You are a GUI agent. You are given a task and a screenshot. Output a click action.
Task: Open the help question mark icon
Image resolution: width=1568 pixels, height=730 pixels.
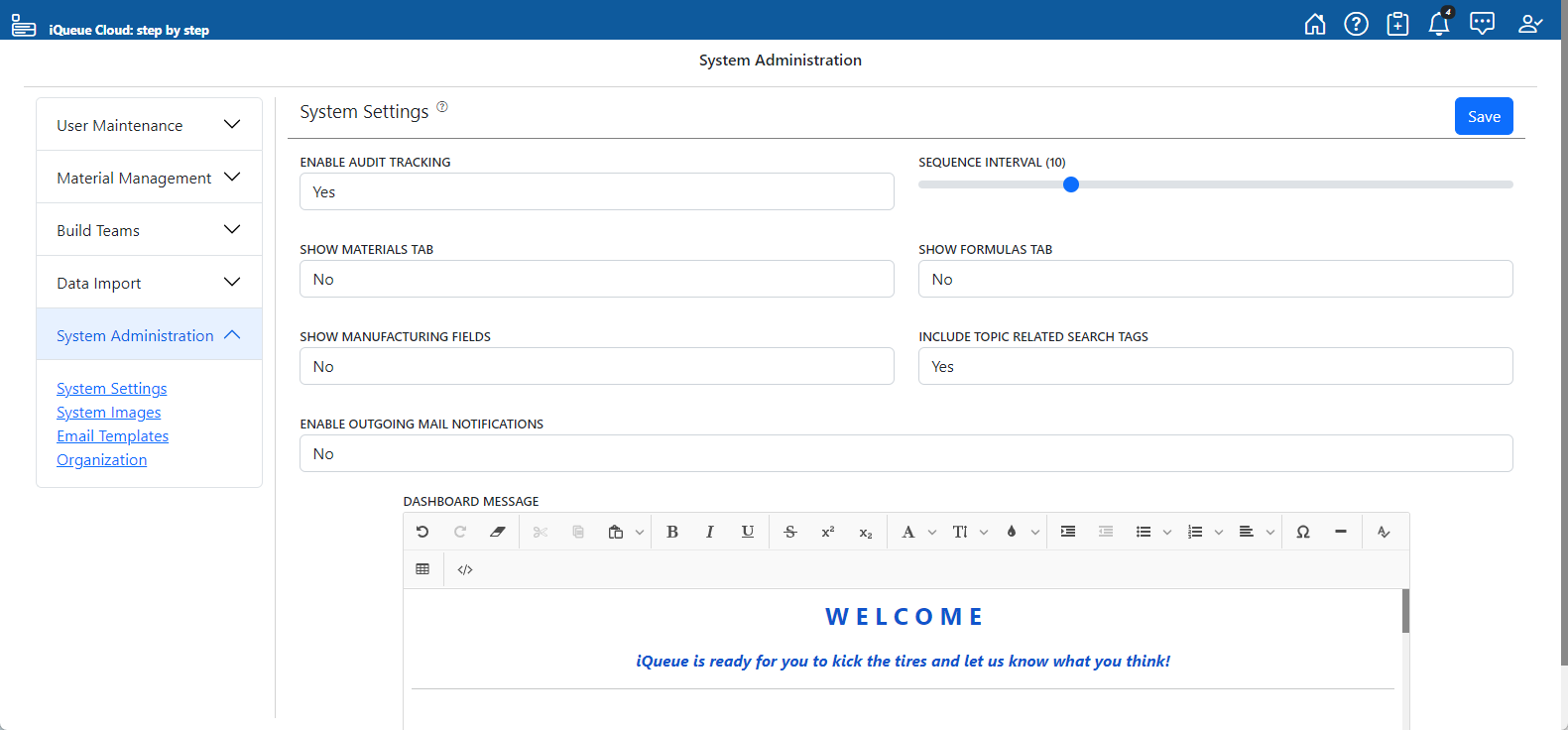[1356, 24]
